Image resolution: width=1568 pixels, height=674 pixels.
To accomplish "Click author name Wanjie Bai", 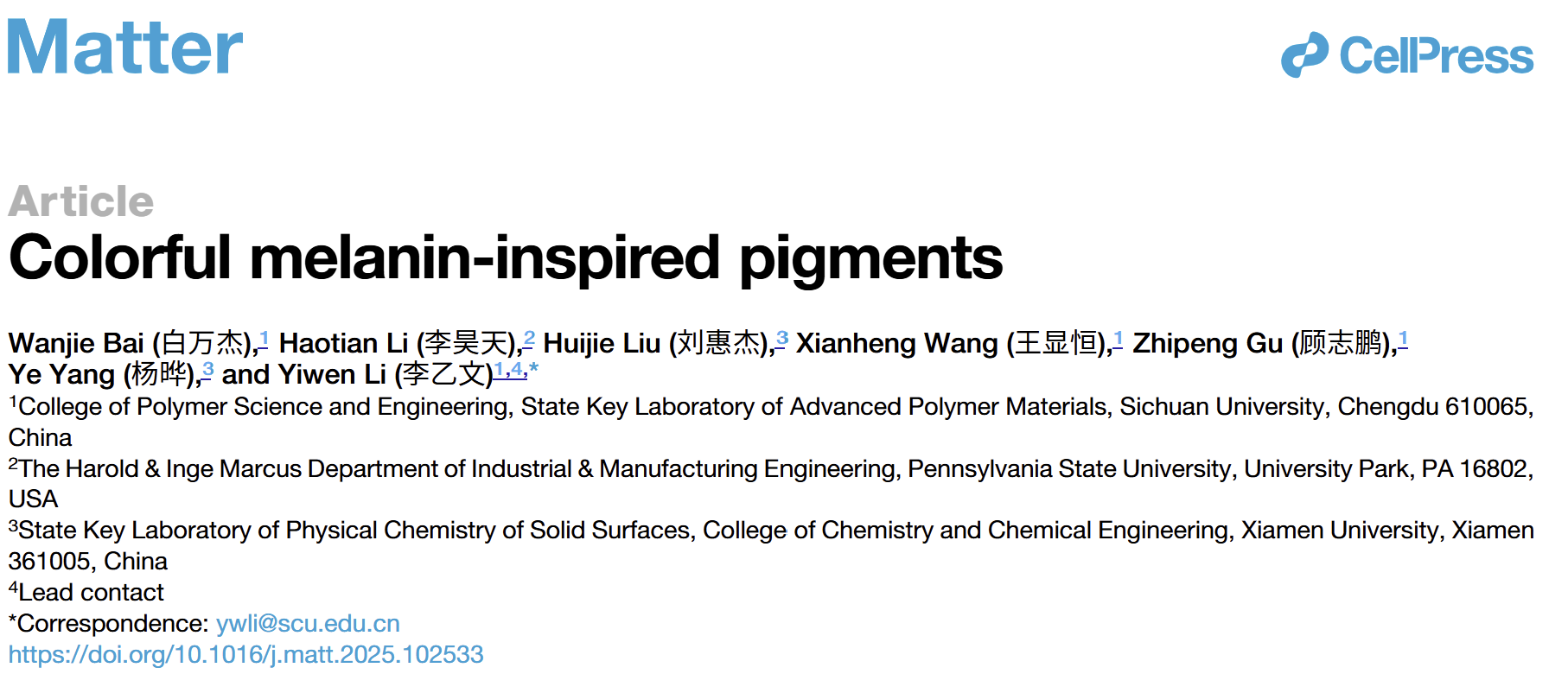I will coord(76,344).
